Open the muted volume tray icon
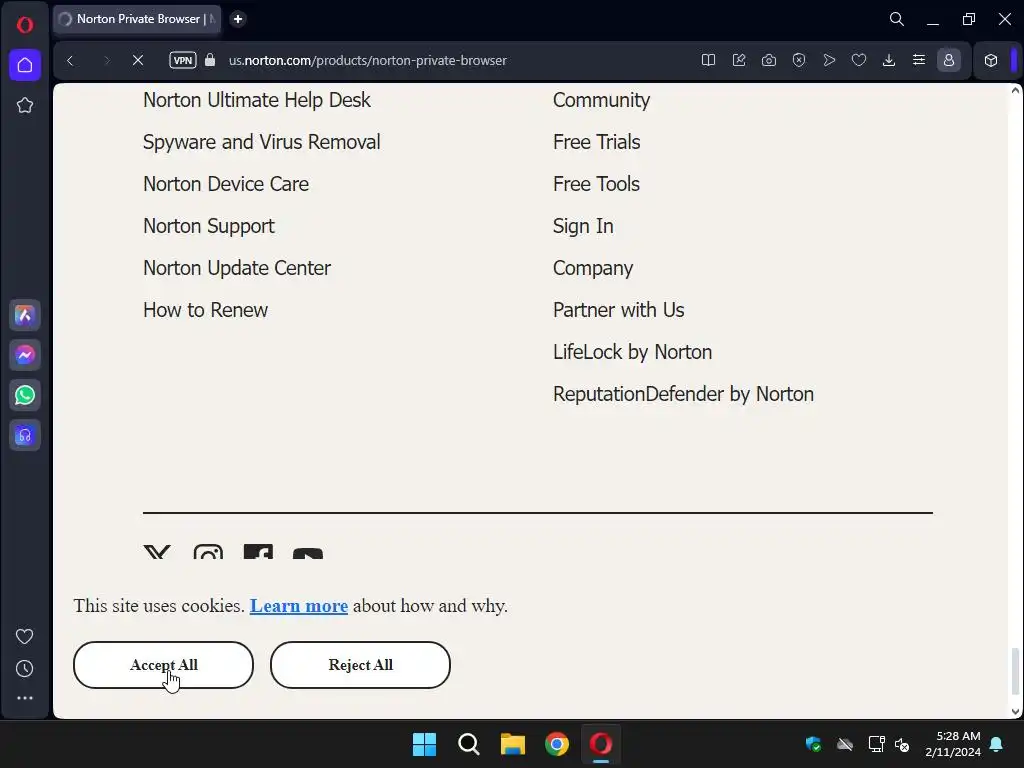 click(902, 744)
